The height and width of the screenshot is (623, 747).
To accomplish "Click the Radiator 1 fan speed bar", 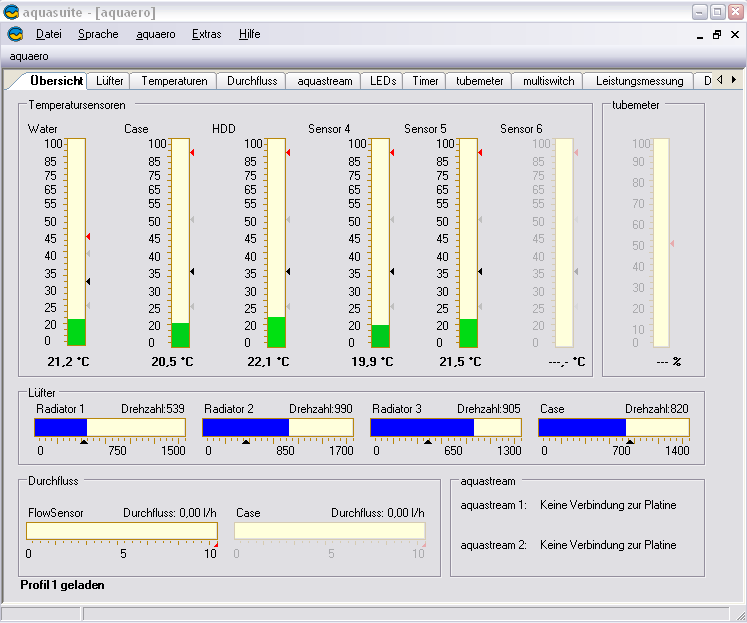I will click(110, 428).
